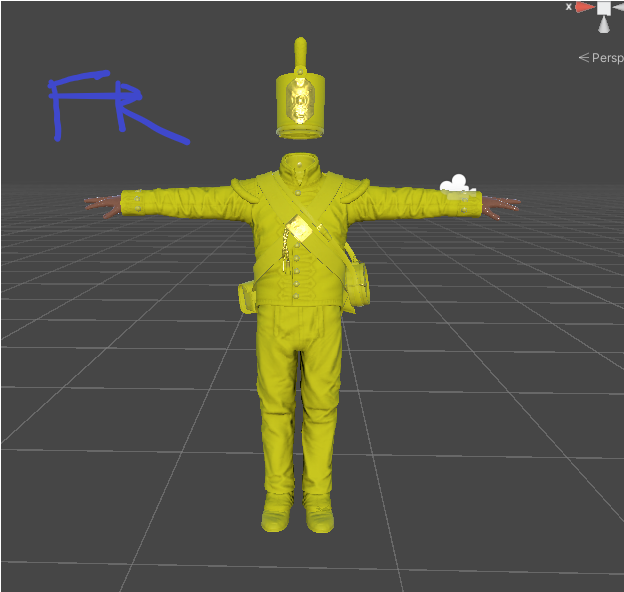This screenshot has width=624, height=592.
Task: Click the gold badge on chest straps
Action: click(298, 230)
